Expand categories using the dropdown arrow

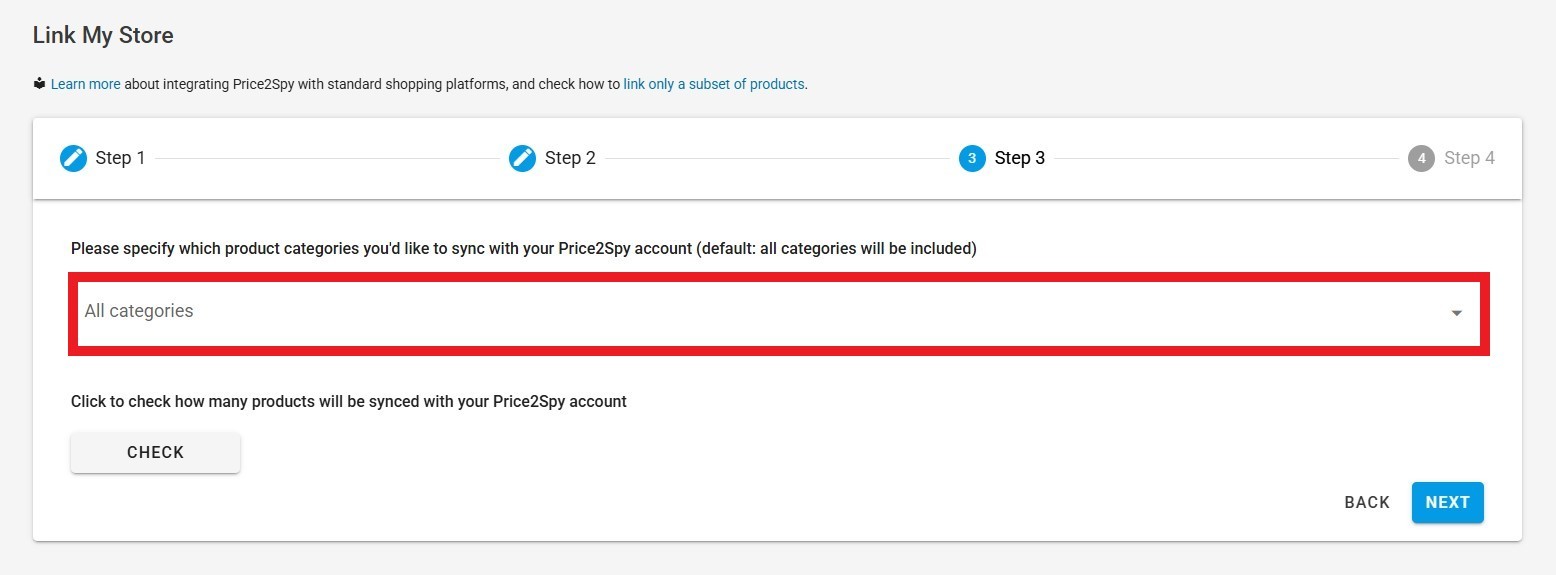1457,313
